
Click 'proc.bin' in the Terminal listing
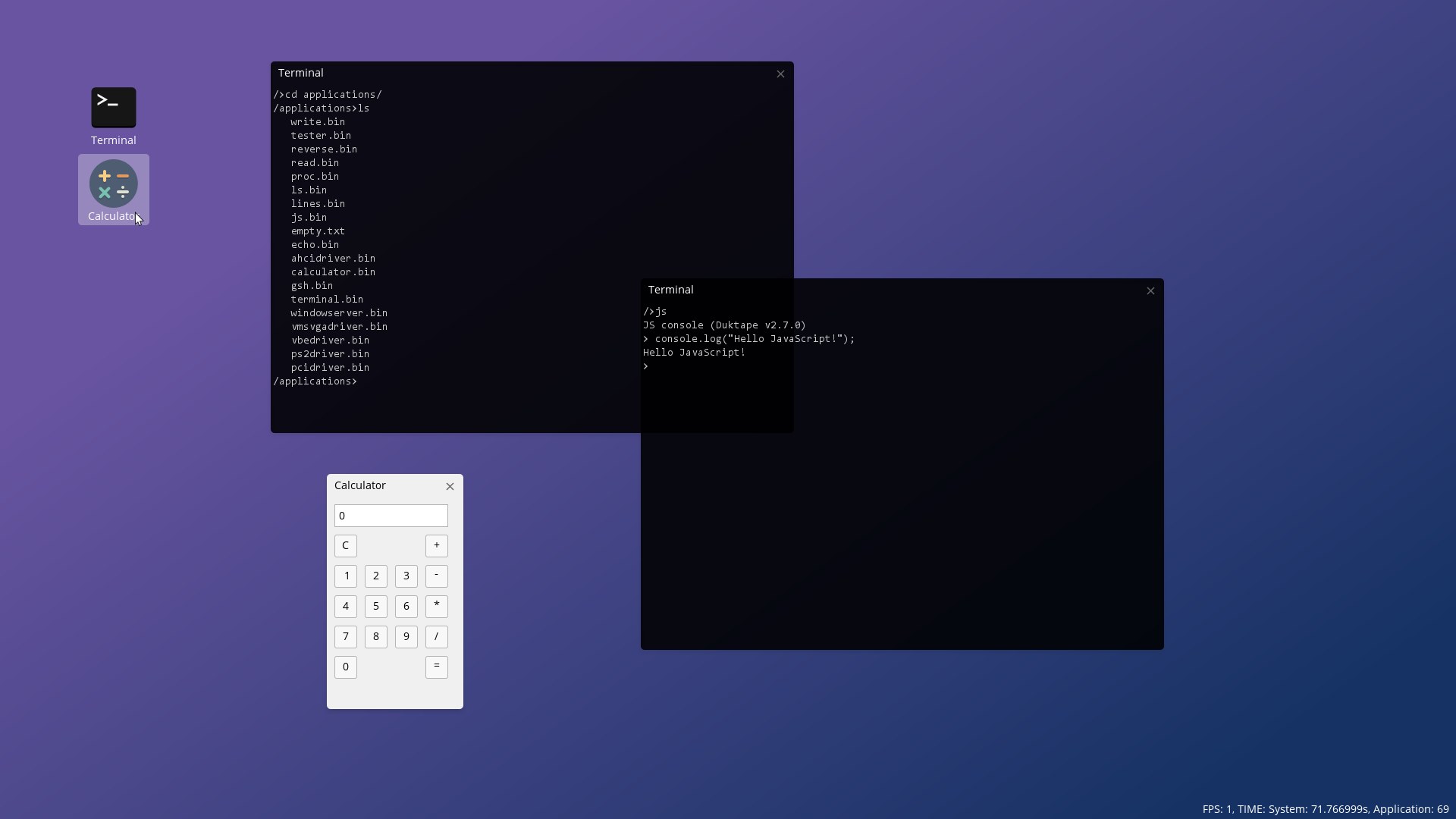pyautogui.click(x=315, y=177)
